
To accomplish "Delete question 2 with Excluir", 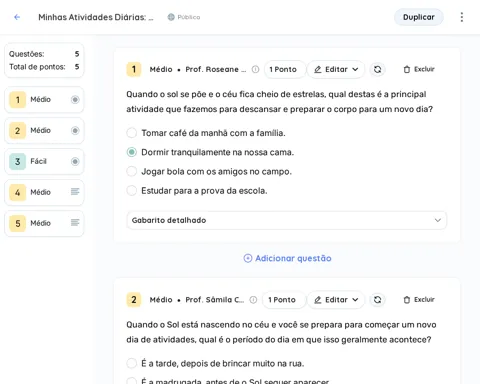I will [x=419, y=300].
